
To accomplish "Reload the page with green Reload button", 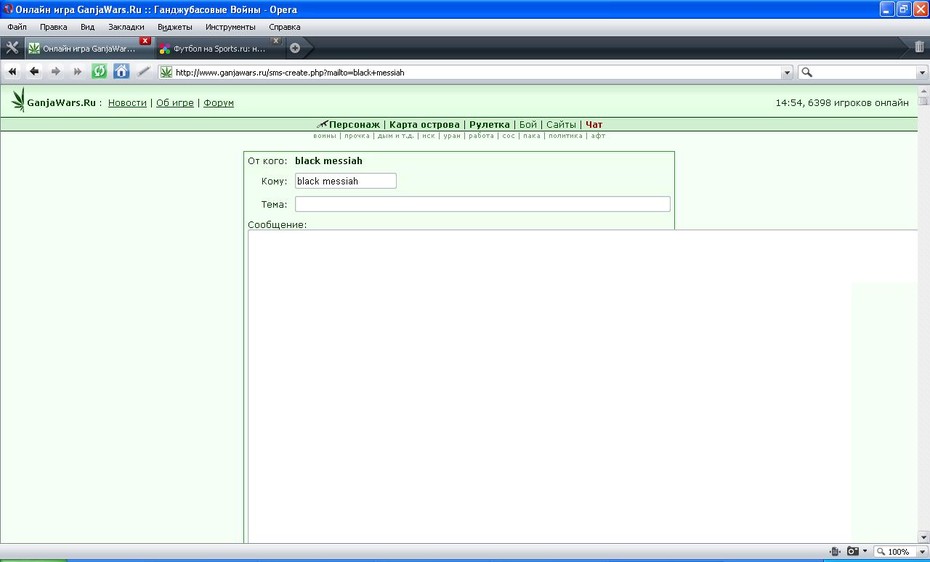I will (99, 72).
